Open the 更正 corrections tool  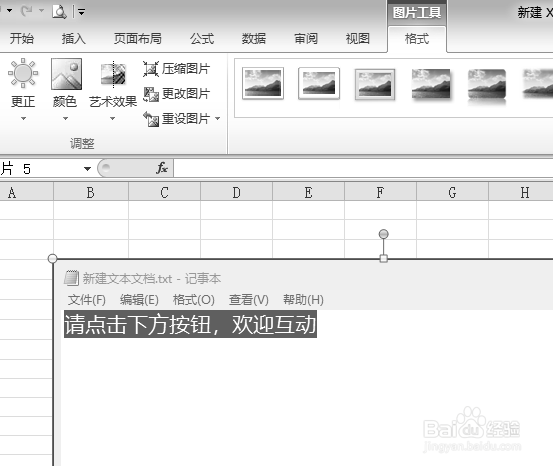coord(23,84)
